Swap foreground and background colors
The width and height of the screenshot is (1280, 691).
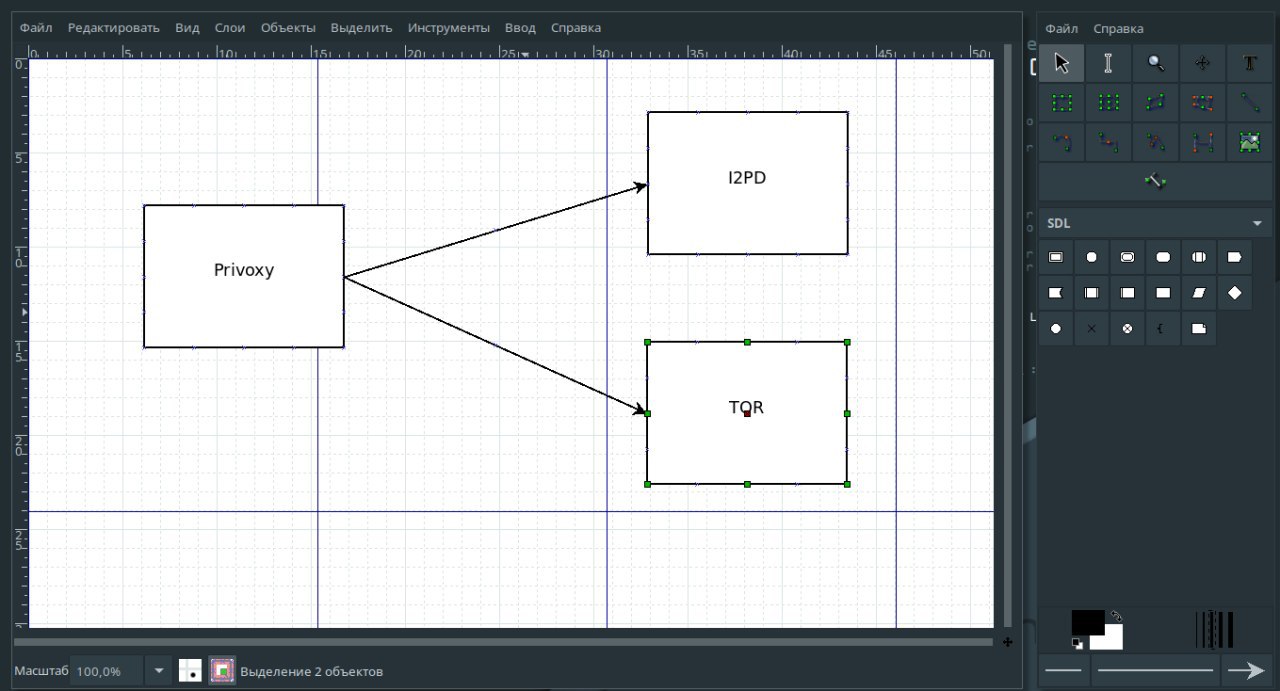pyautogui.click(x=1116, y=616)
